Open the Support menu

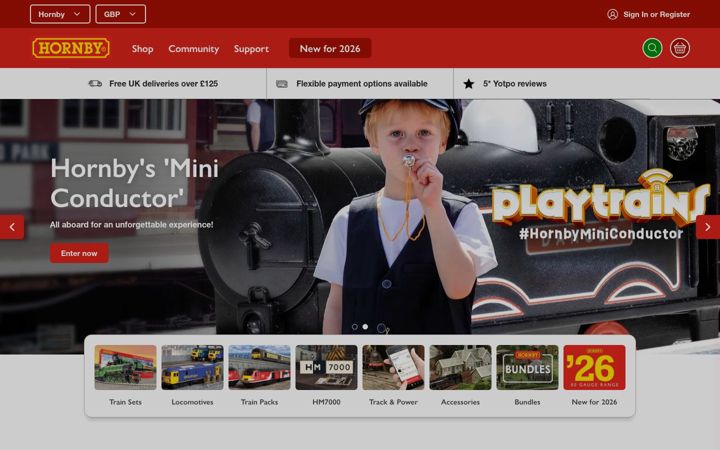click(x=251, y=49)
